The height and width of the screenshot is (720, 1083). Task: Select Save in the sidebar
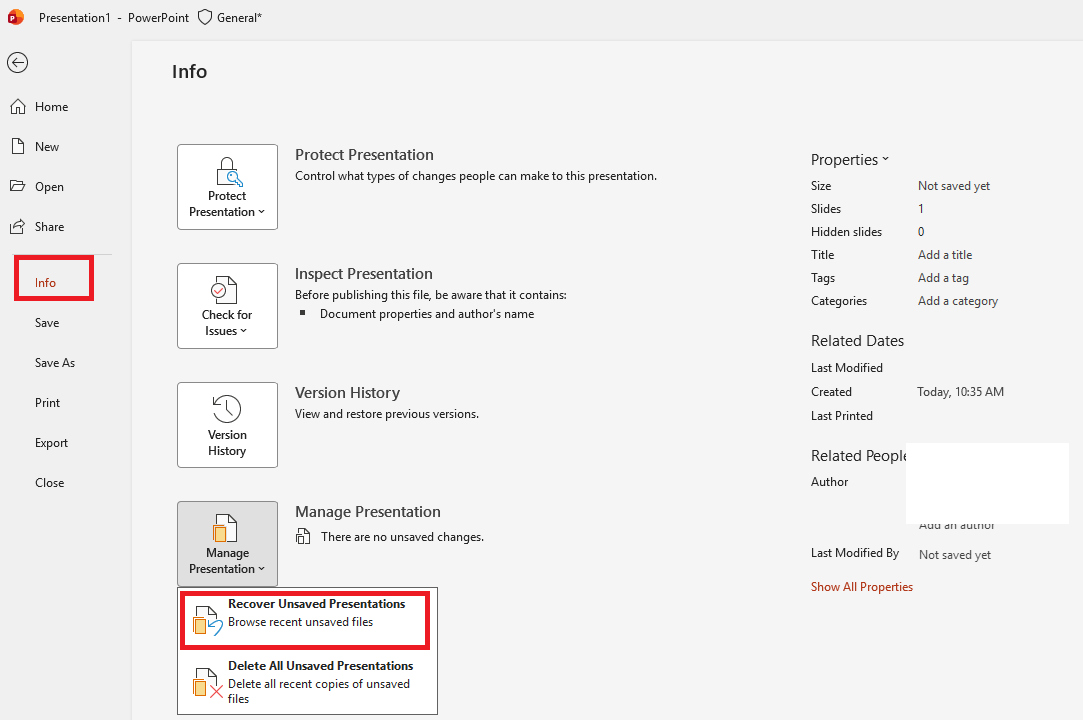click(x=47, y=323)
